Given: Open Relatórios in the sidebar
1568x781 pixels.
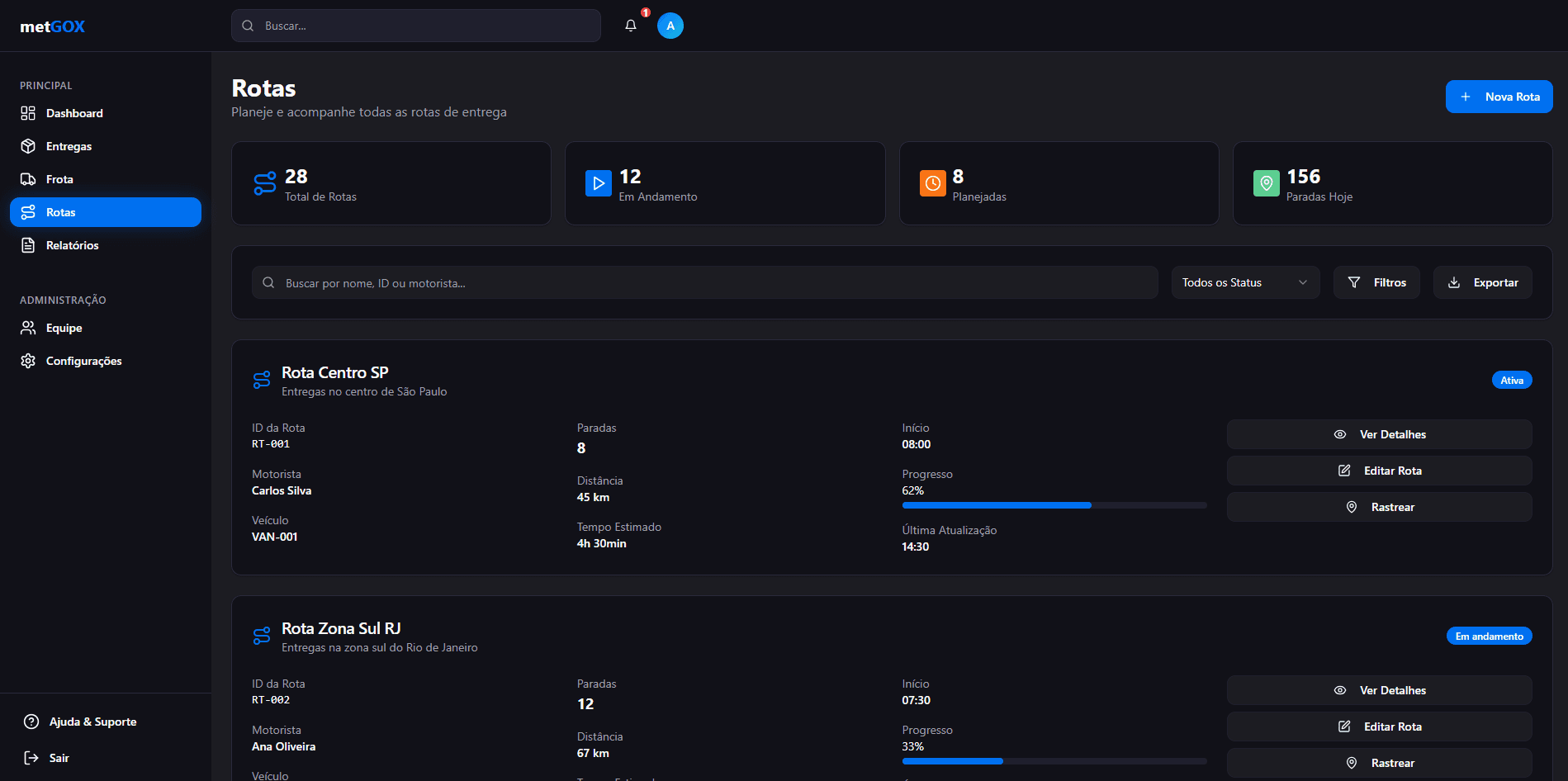Looking at the screenshot, I should [106, 245].
